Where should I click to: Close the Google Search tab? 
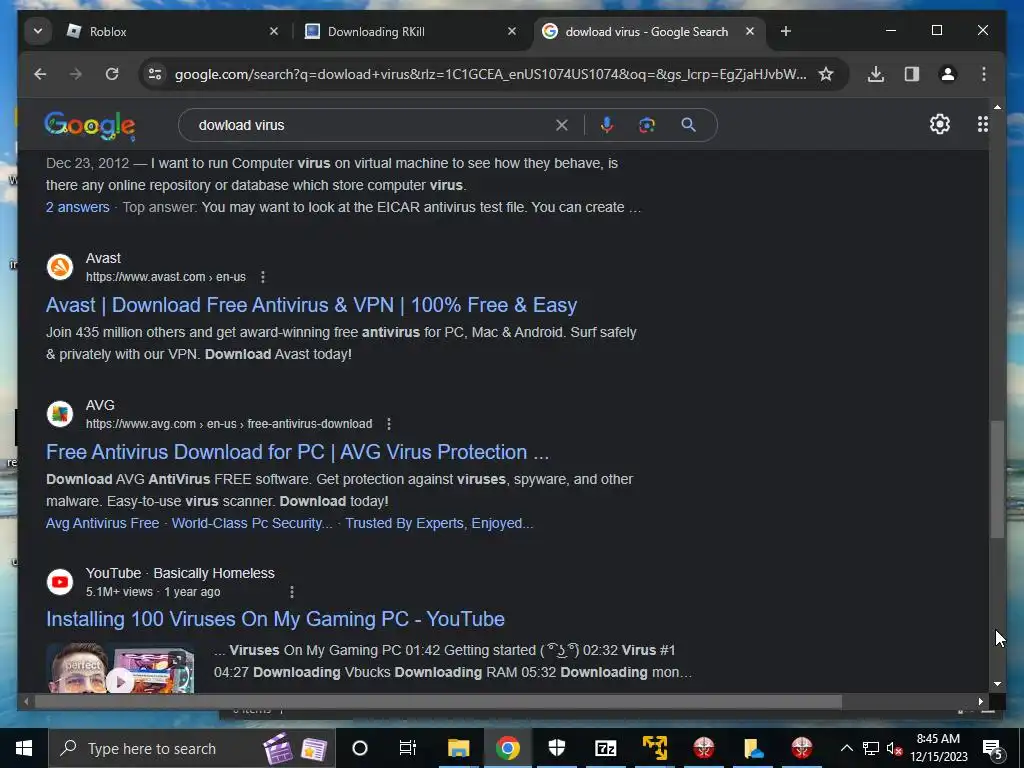tap(750, 31)
